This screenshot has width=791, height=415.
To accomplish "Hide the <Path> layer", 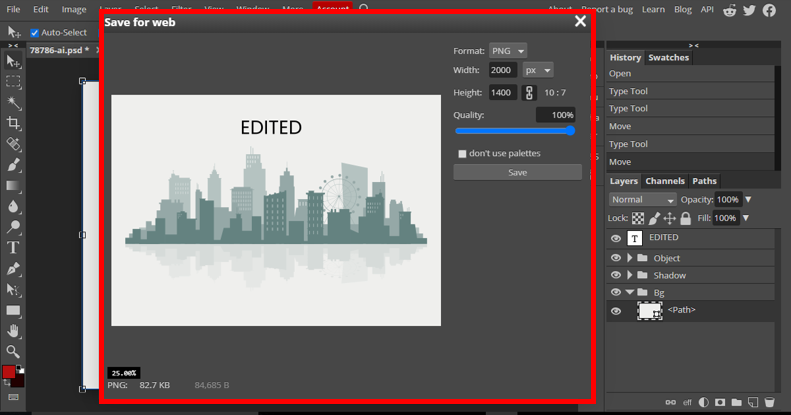I will point(616,311).
